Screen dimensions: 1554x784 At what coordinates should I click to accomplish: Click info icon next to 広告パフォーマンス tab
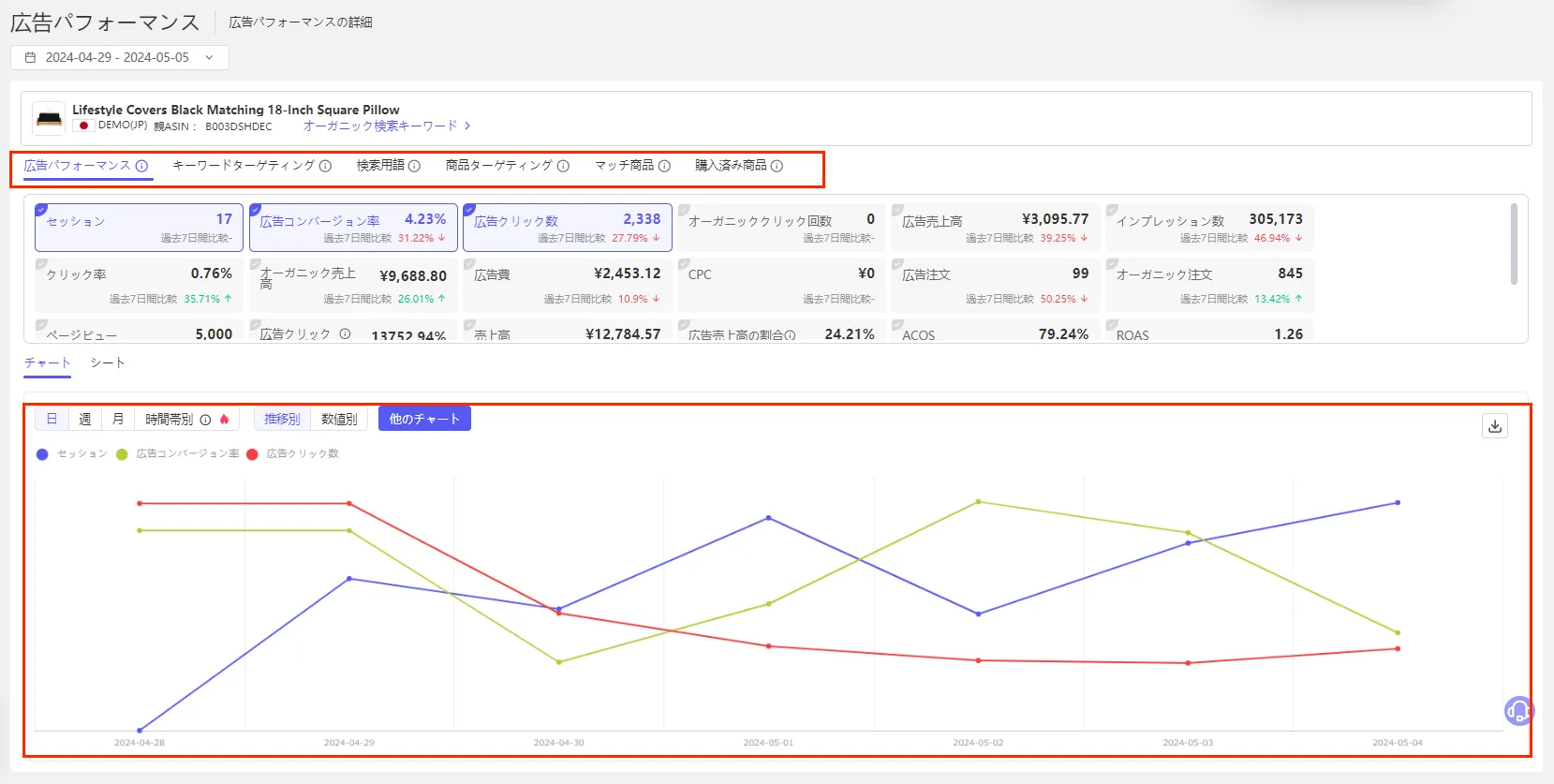click(x=141, y=166)
